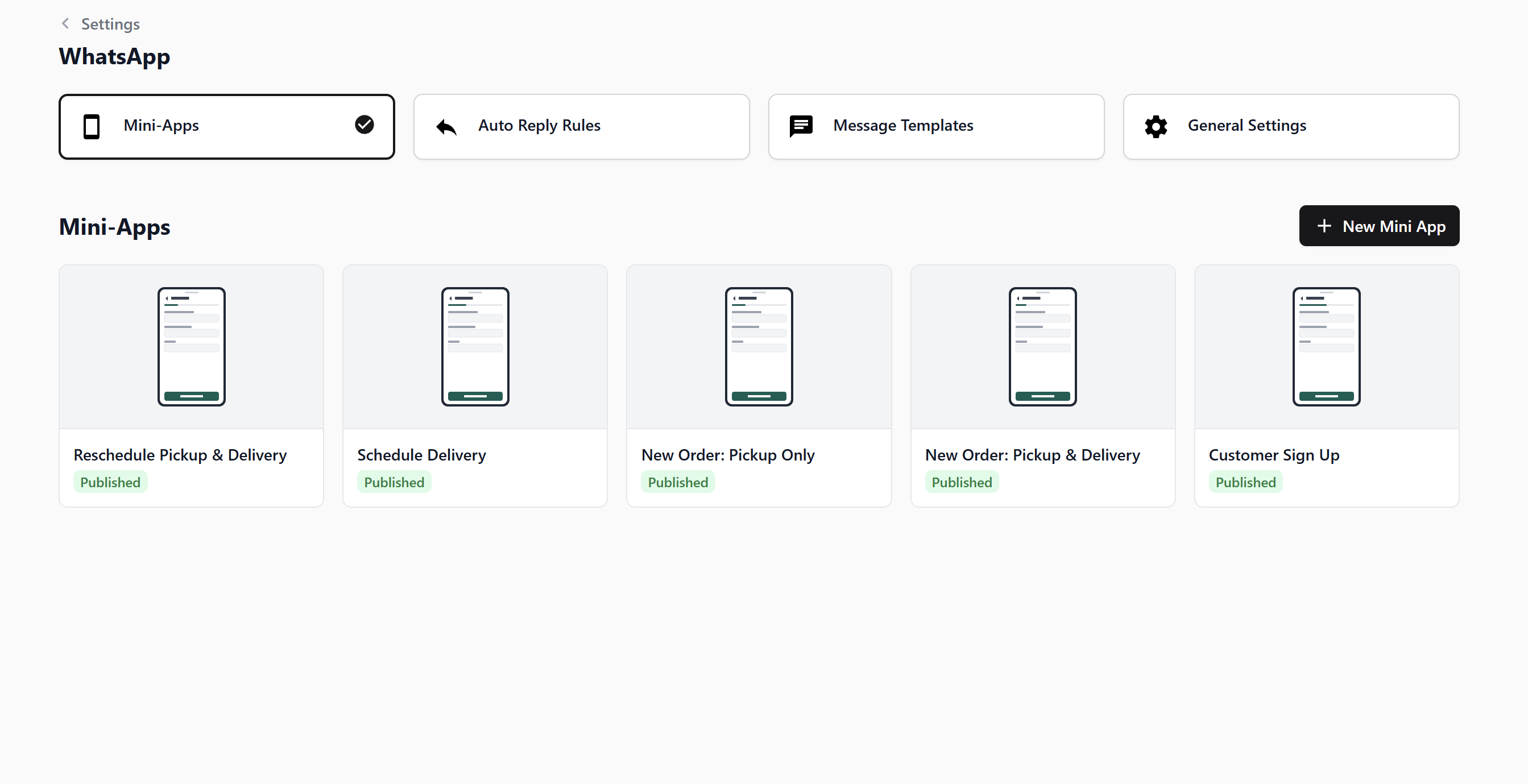Viewport: 1528px width, 784px height.
Task: Open Reschedule Pickup & Delivery phone thumbnail
Action: [x=191, y=347]
